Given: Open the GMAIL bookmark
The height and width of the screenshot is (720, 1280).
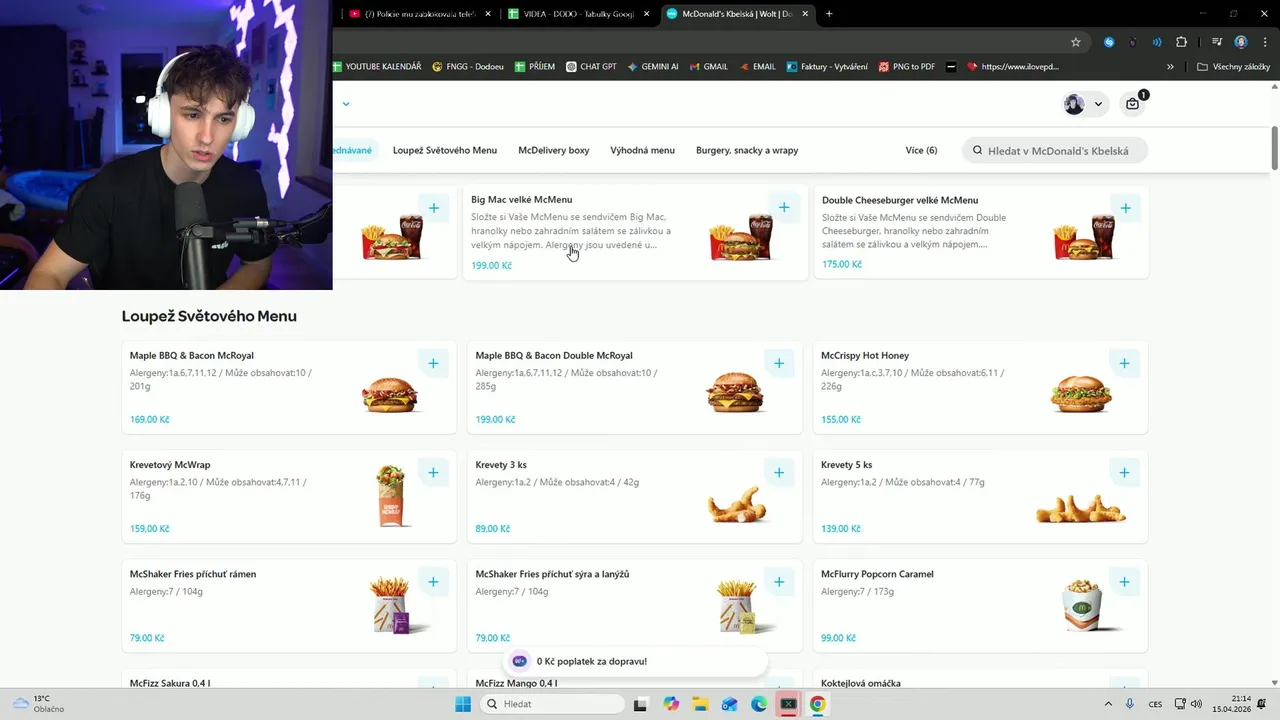Looking at the screenshot, I should tap(708, 67).
